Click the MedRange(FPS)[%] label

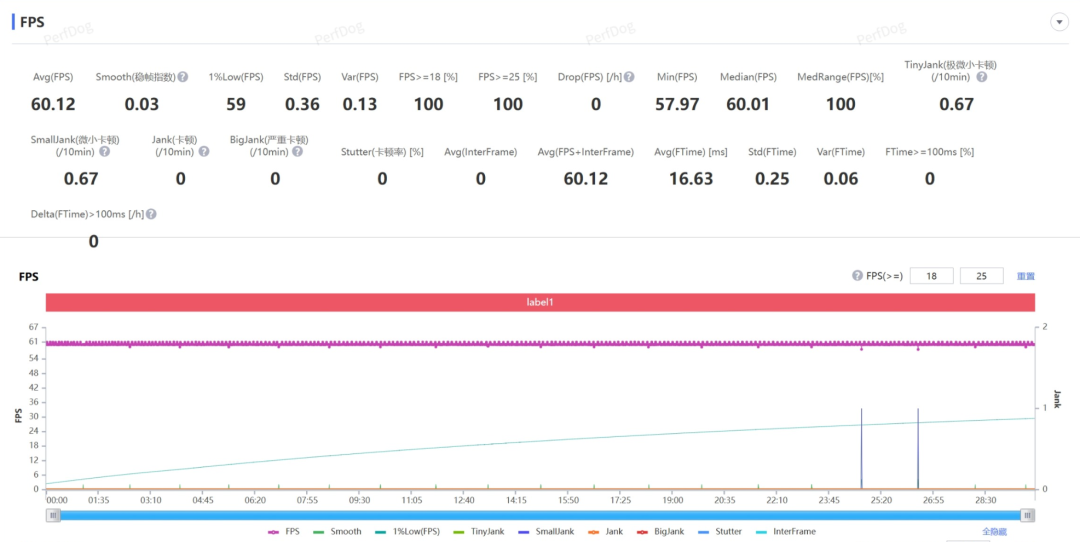(x=840, y=76)
